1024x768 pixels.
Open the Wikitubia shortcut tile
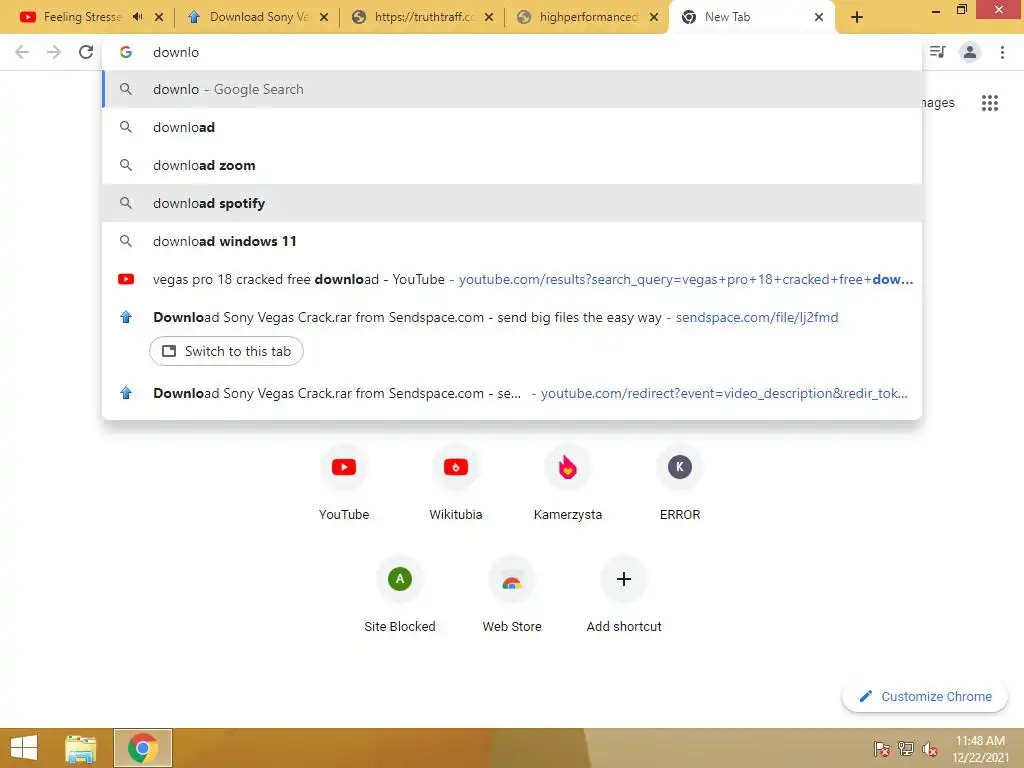point(456,483)
